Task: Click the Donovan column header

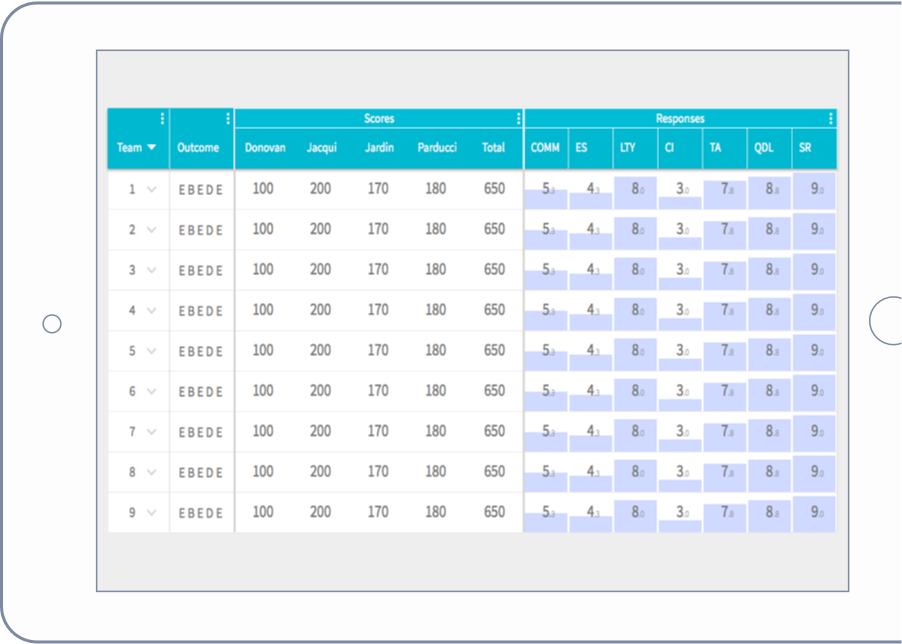Action: tap(265, 148)
